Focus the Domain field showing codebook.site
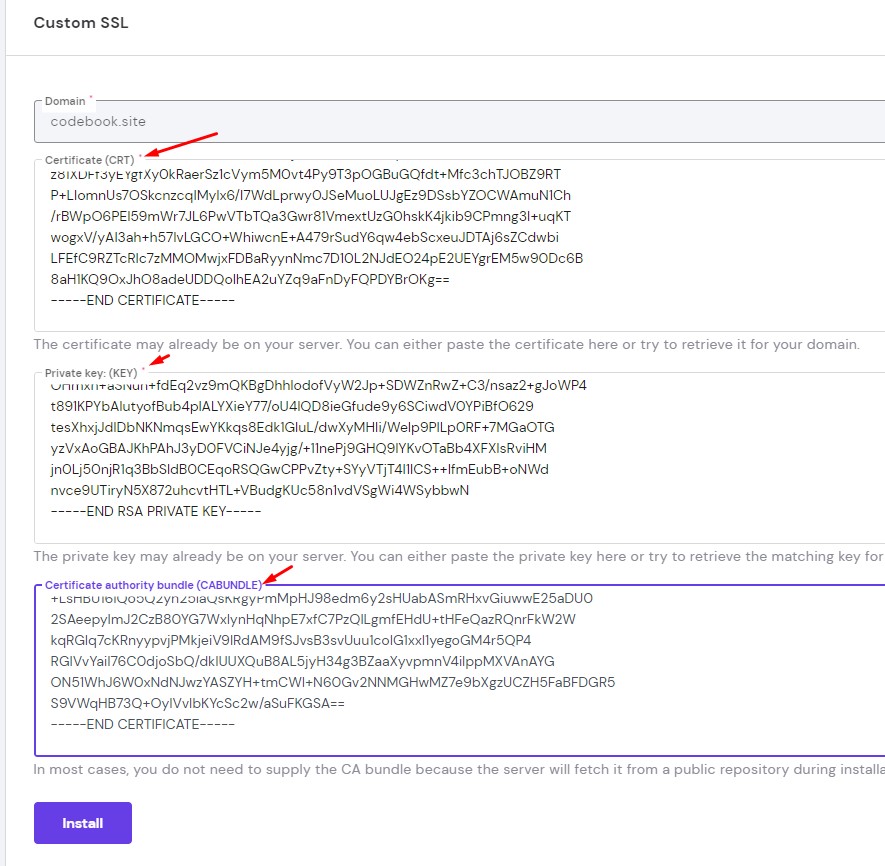Screen dimensions: 885x866 click(x=459, y=121)
